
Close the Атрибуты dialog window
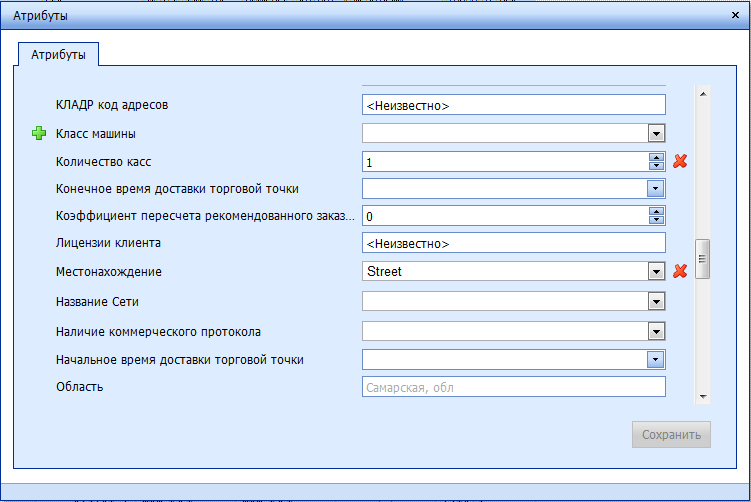pyautogui.click(x=732, y=16)
